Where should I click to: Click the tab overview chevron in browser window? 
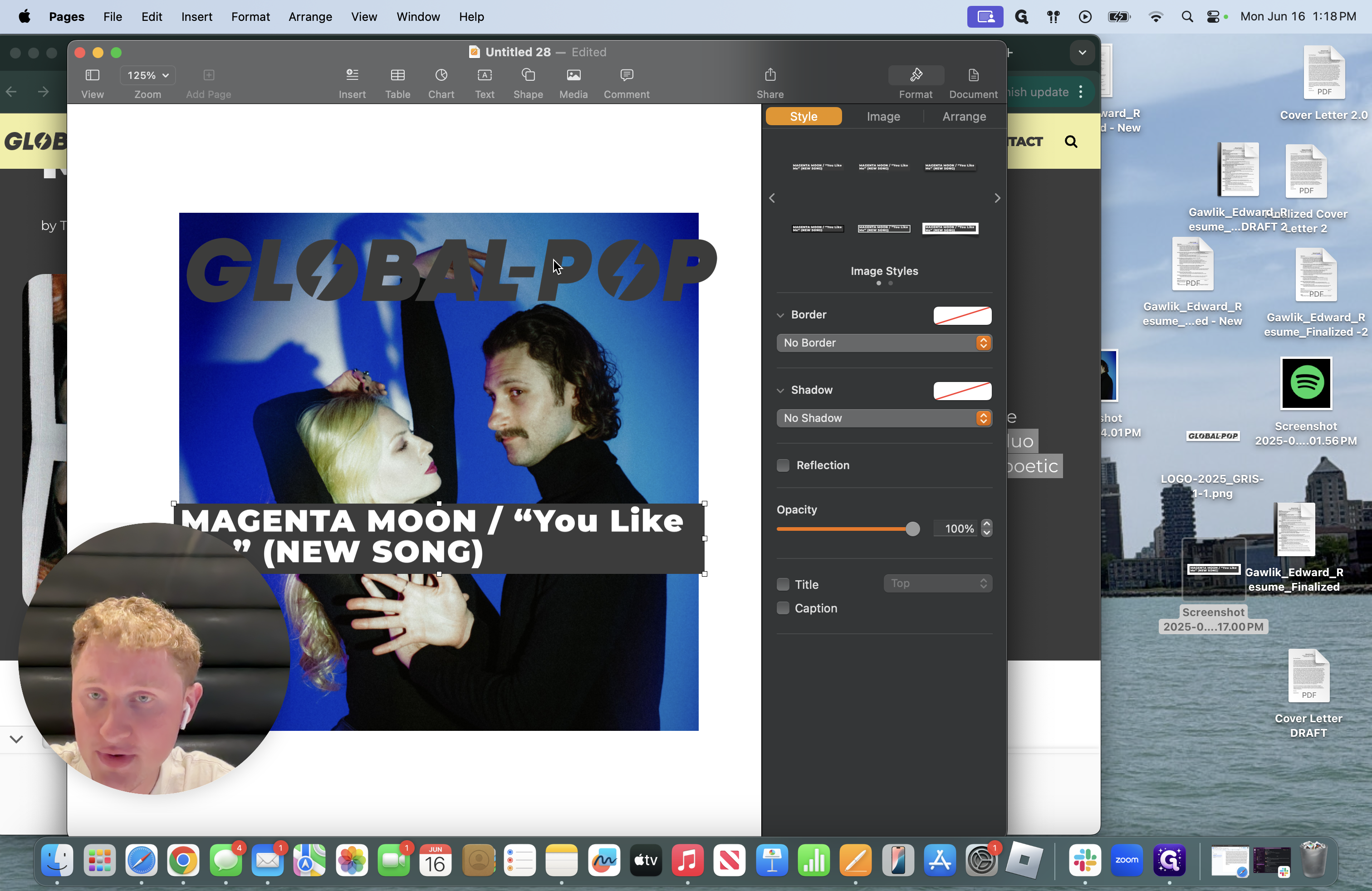pyautogui.click(x=1082, y=53)
